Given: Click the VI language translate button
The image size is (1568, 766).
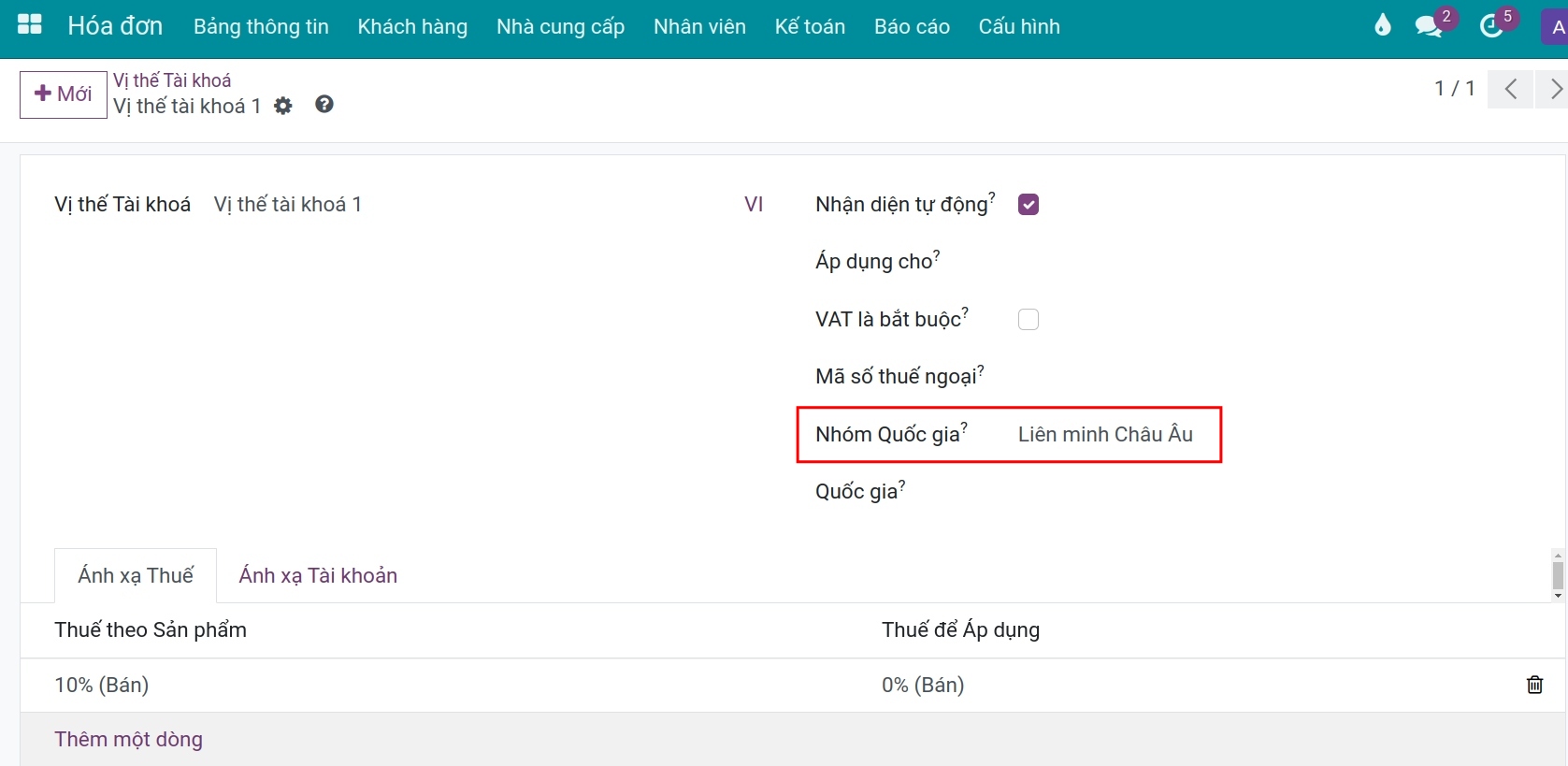Looking at the screenshot, I should tap(754, 204).
